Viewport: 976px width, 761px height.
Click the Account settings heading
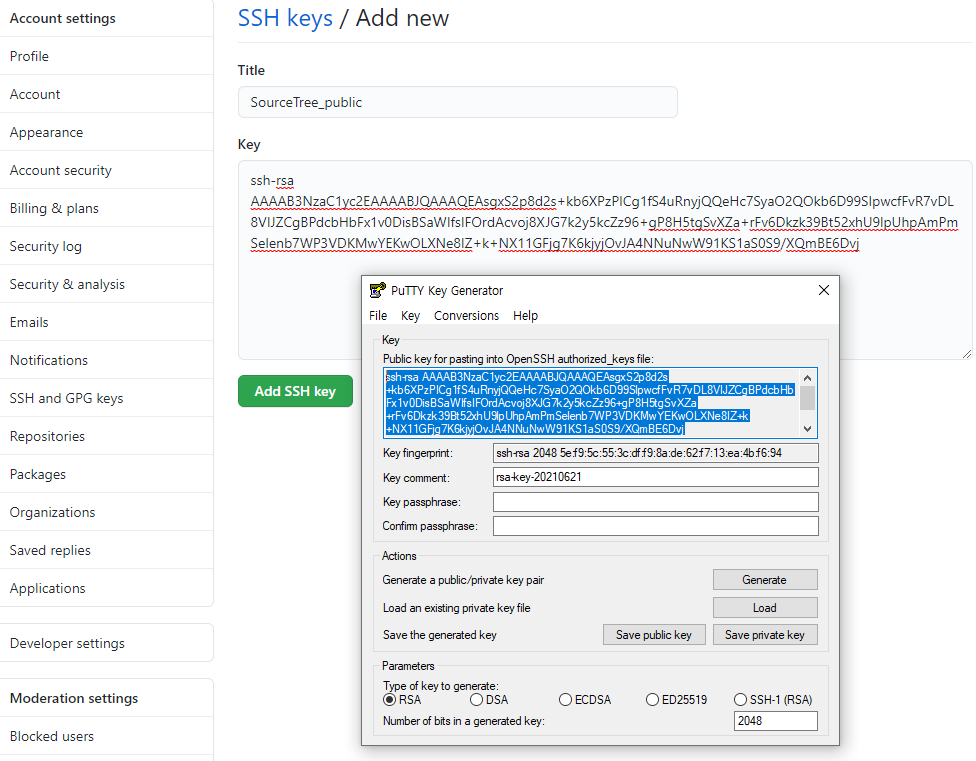[x=63, y=18]
